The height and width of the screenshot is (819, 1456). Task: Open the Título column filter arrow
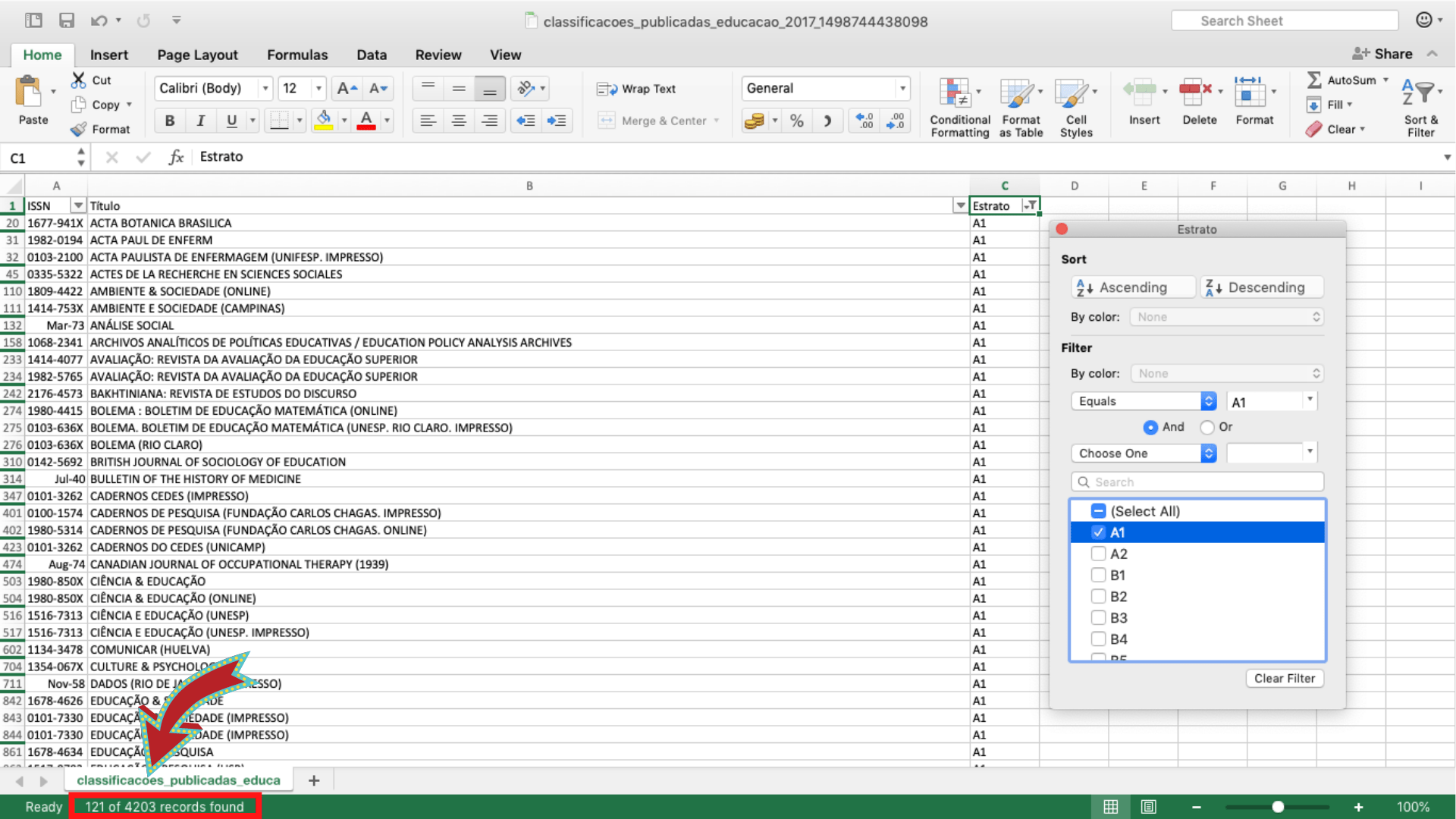960,206
